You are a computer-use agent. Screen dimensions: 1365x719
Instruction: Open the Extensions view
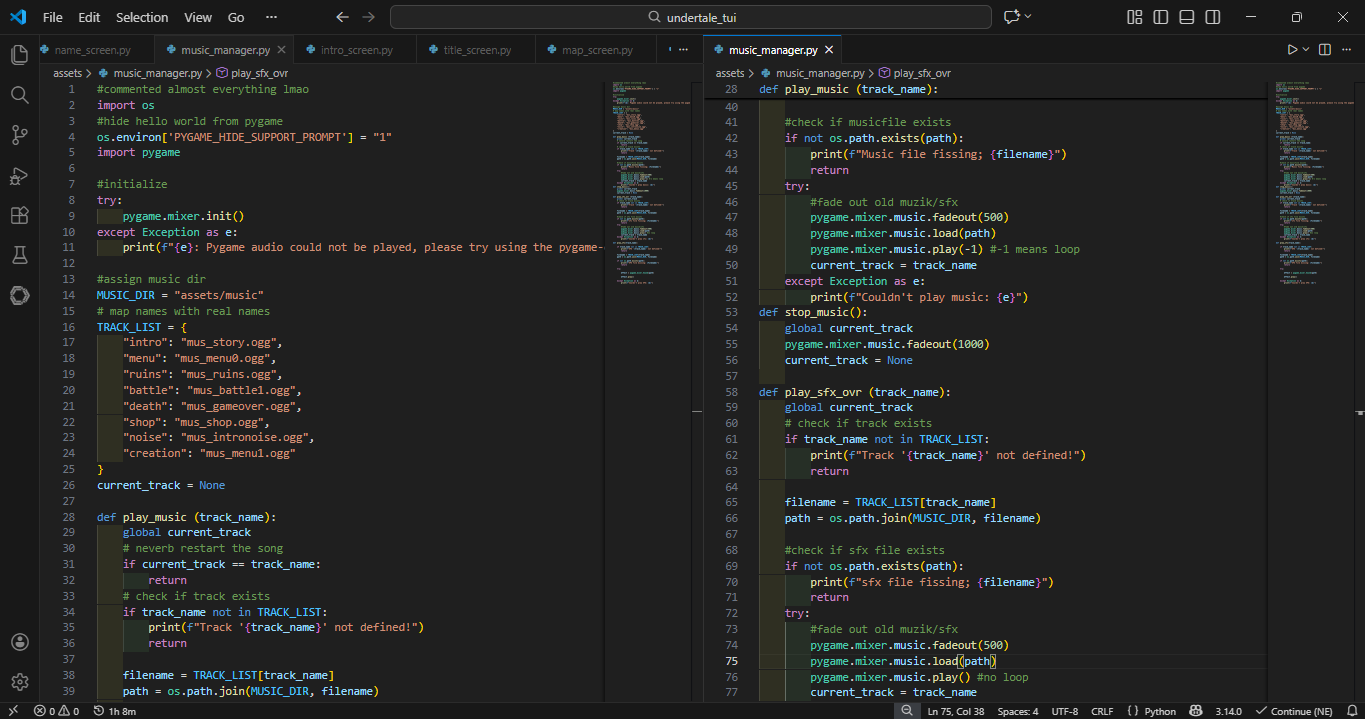[19, 216]
